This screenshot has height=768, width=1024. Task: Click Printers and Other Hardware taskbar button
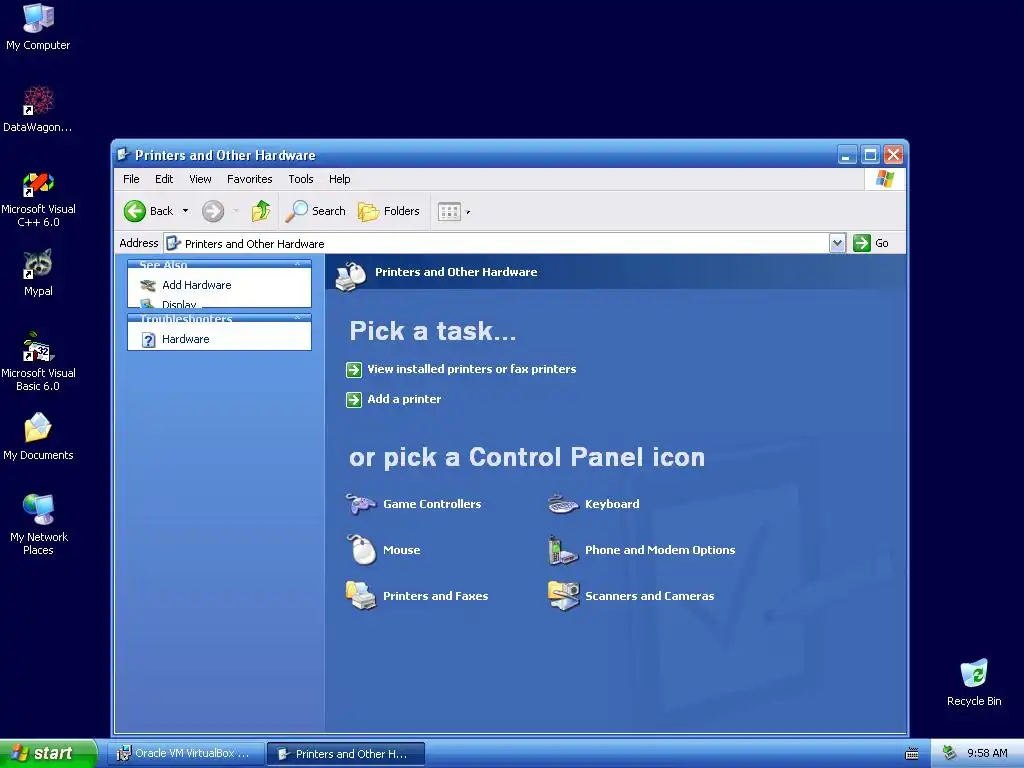[x=346, y=754]
